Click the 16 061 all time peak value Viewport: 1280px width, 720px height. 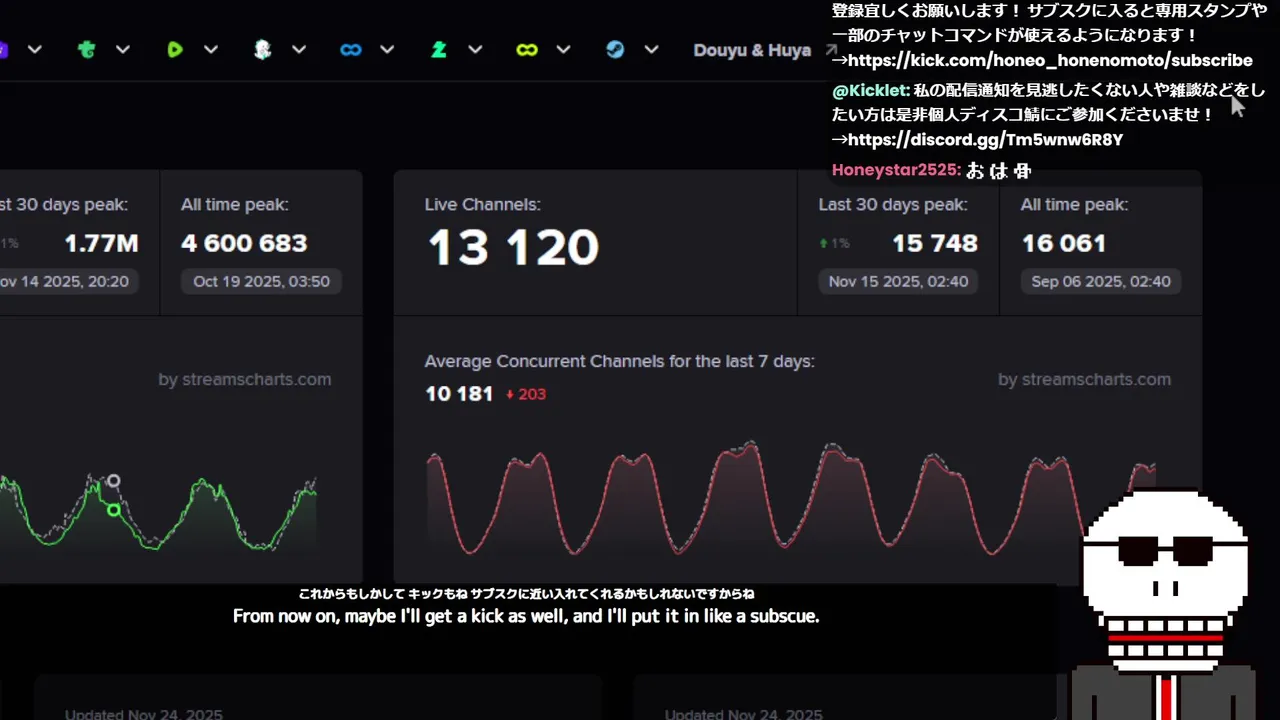point(1064,243)
